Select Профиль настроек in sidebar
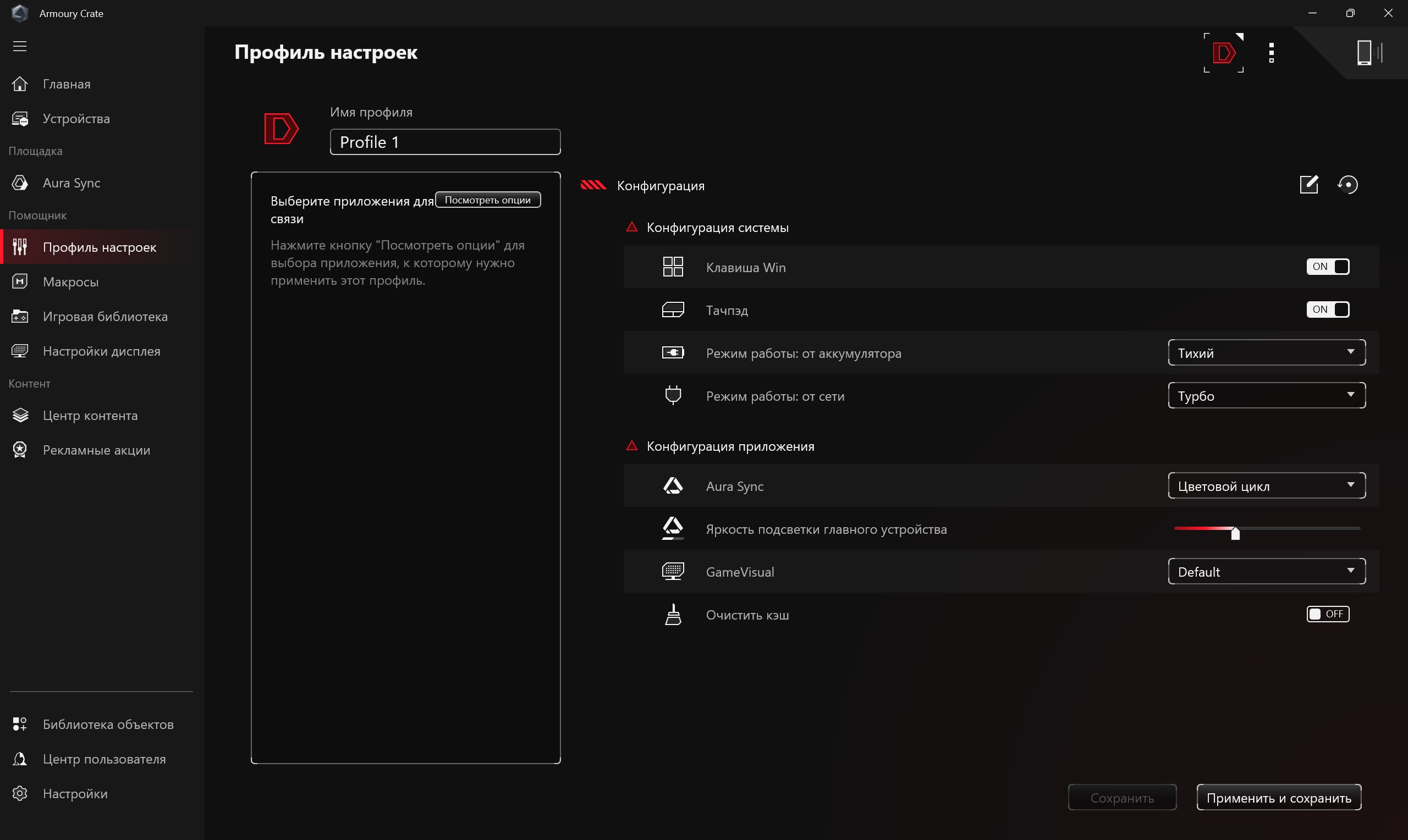Viewport: 1408px width, 840px height. [x=102, y=247]
